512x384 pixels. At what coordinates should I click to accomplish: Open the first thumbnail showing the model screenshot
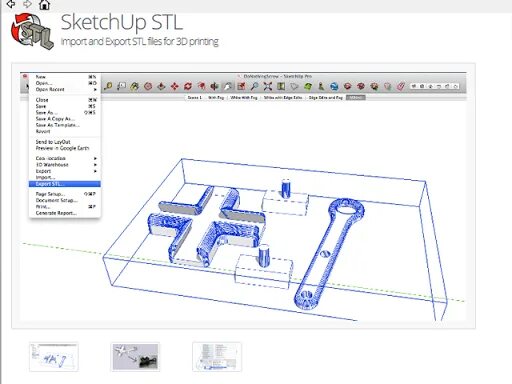pyautogui.click(x=54, y=357)
